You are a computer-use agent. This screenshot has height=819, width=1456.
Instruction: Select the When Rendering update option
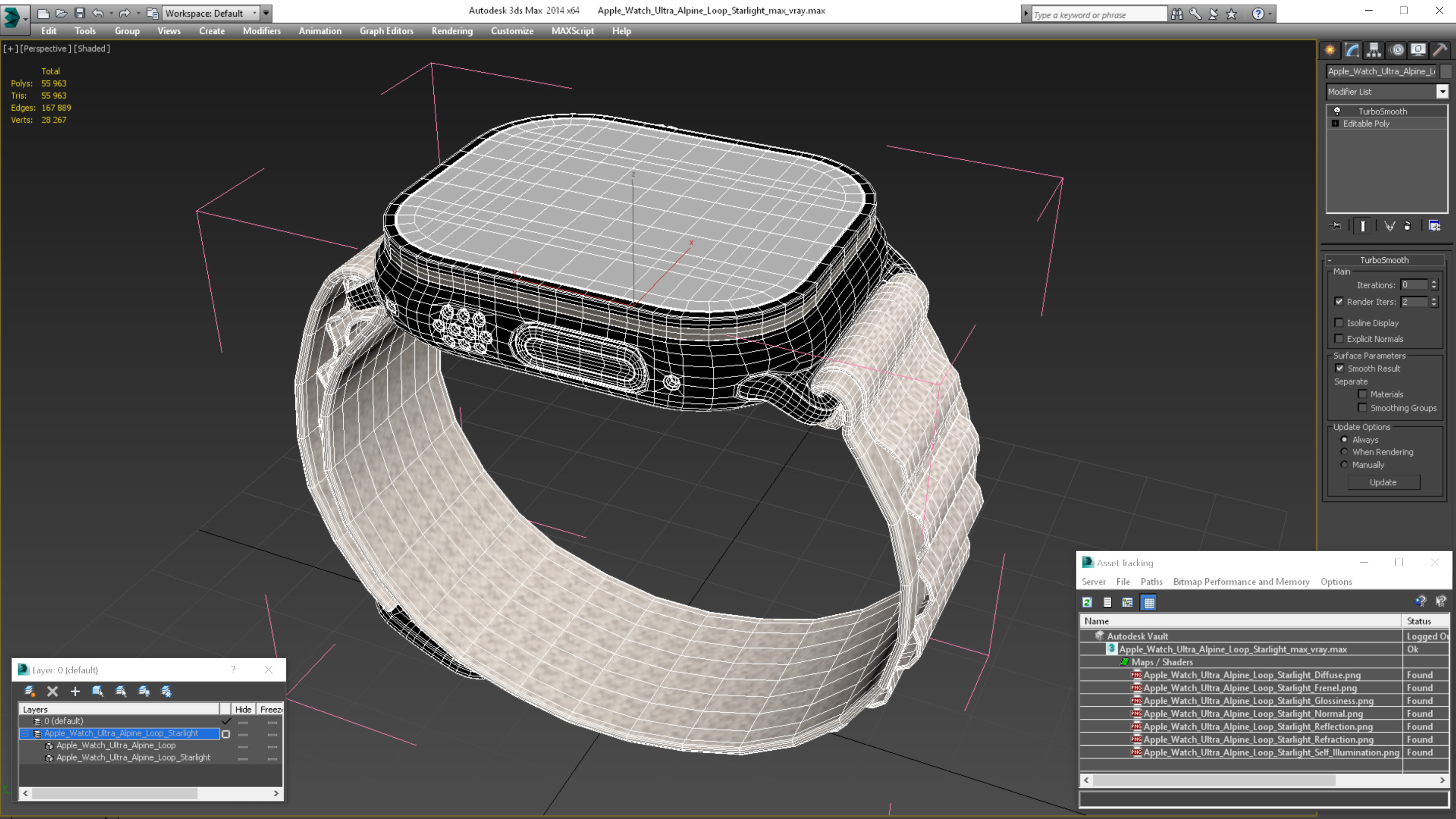click(1344, 451)
